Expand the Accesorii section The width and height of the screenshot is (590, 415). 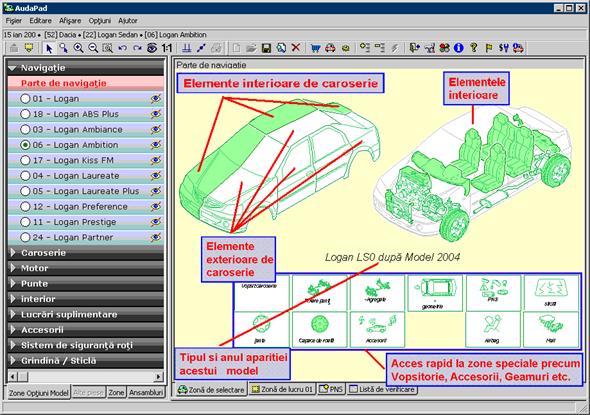coord(85,330)
